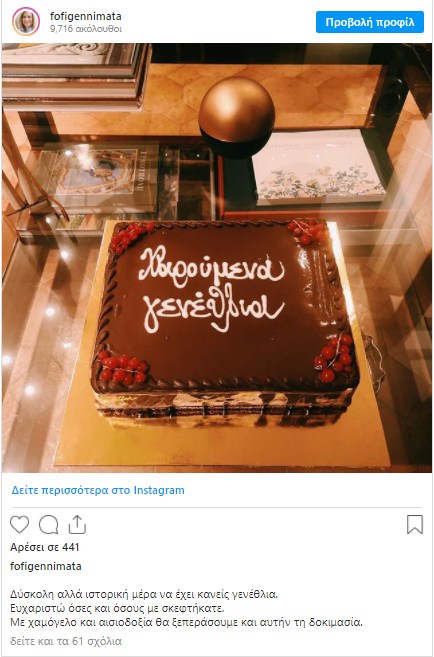The width and height of the screenshot is (434, 657).
Task: Select the caption line starting with Με χαμόγελο
Action: click(186, 622)
